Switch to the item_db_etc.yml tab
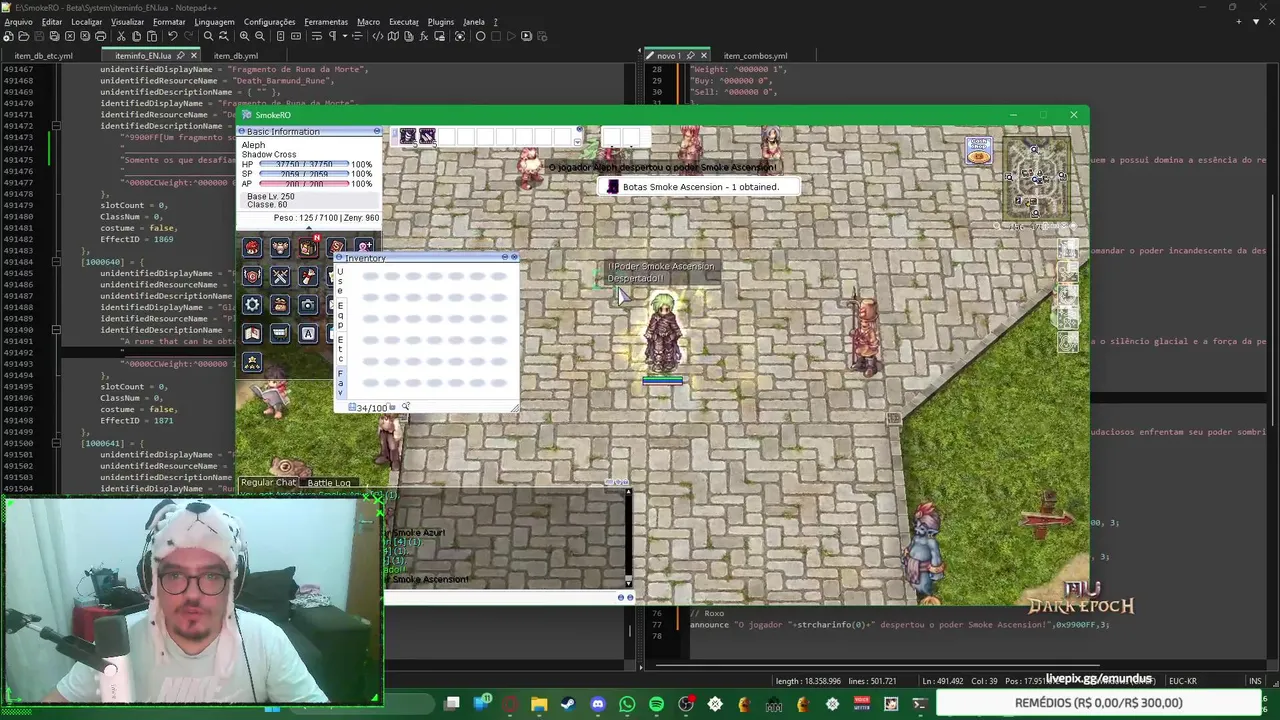This screenshot has height=720, width=1280. [43, 56]
